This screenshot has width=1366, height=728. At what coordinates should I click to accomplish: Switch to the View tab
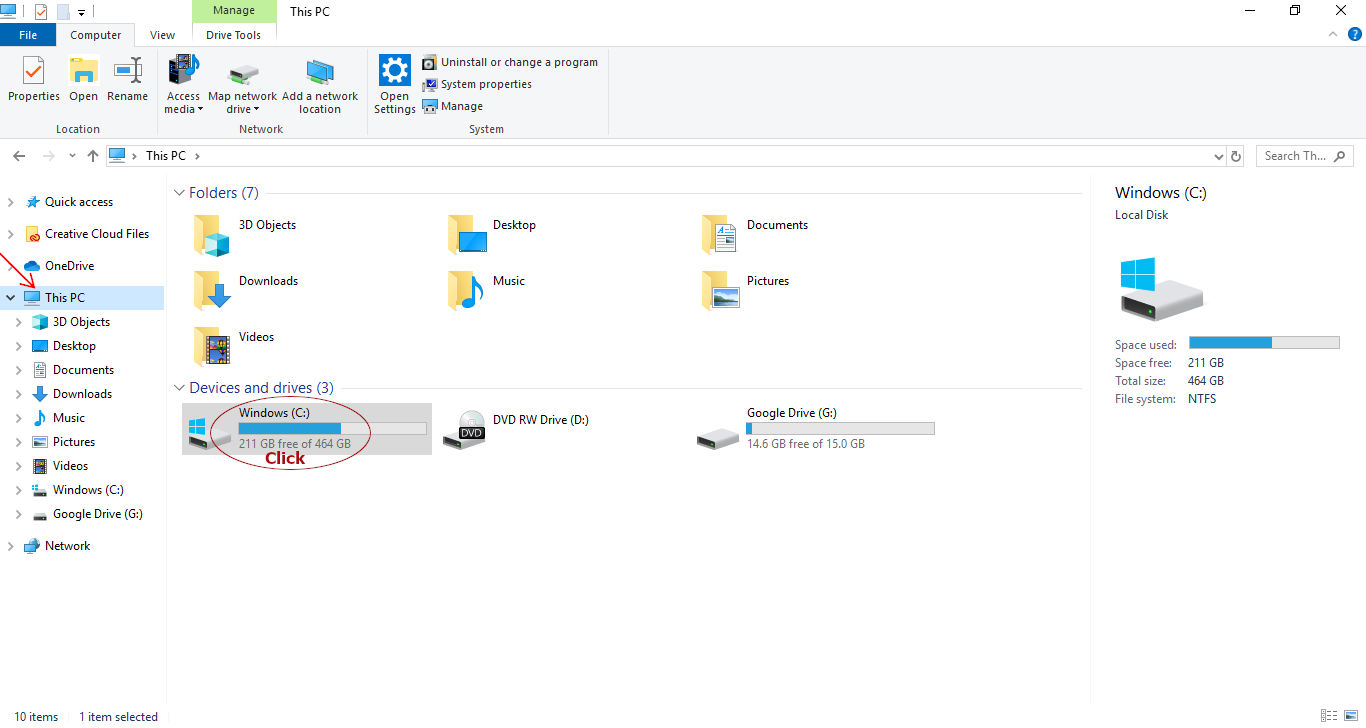pos(162,35)
